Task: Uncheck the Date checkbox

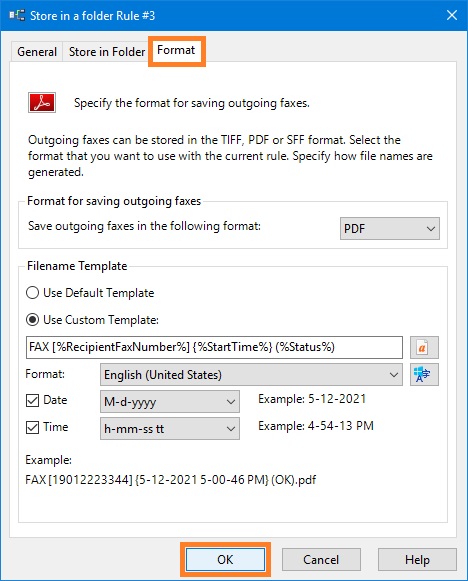Action: point(33,401)
